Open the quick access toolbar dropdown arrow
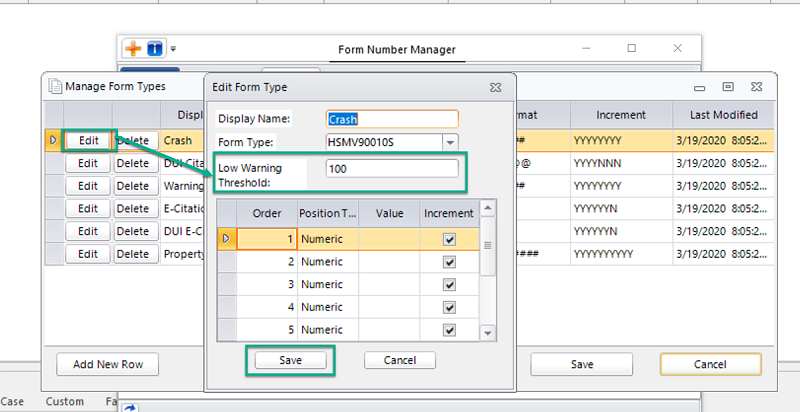 172,48
